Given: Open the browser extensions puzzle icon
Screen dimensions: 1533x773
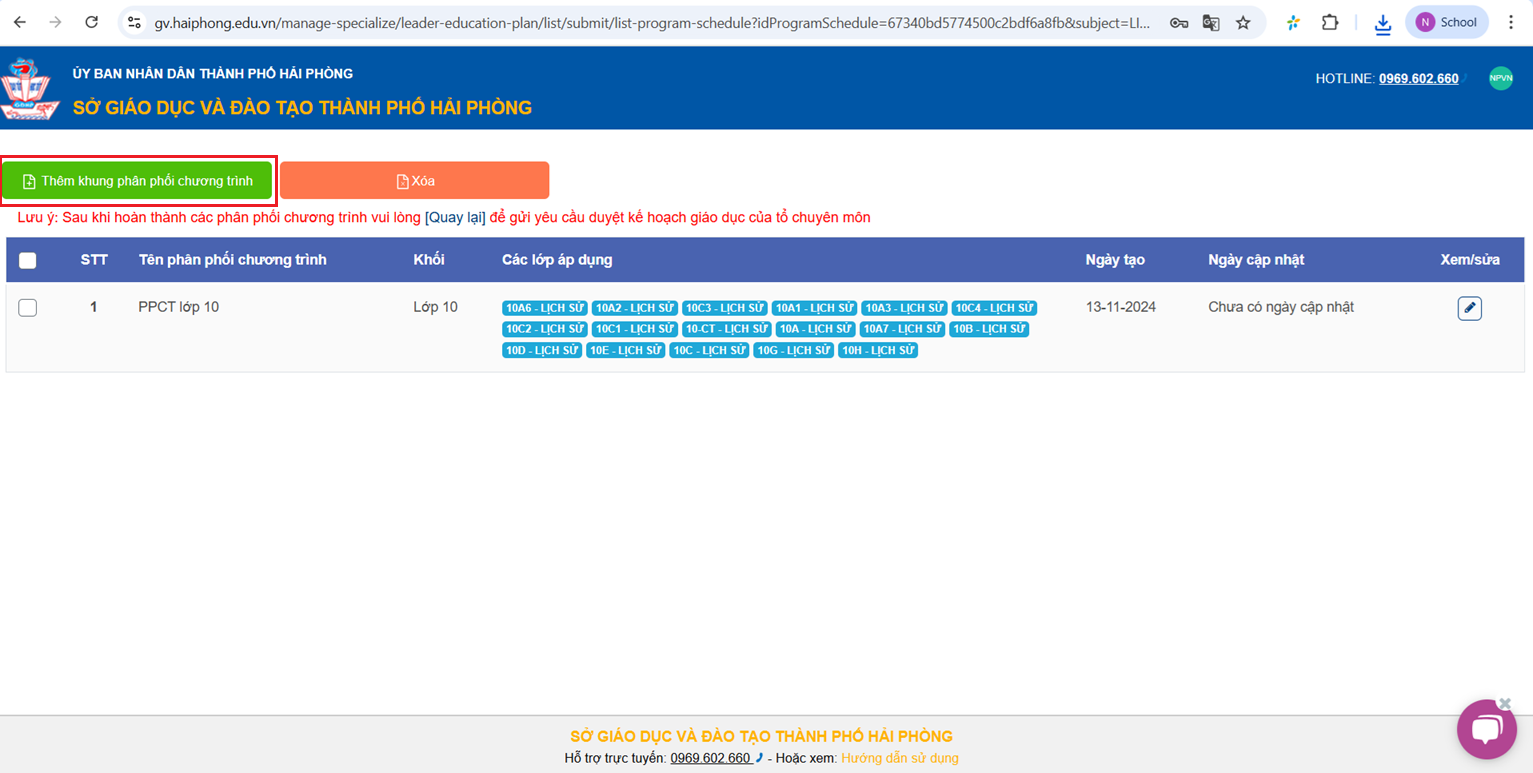Looking at the screenshot, I should coord(1329,22).
